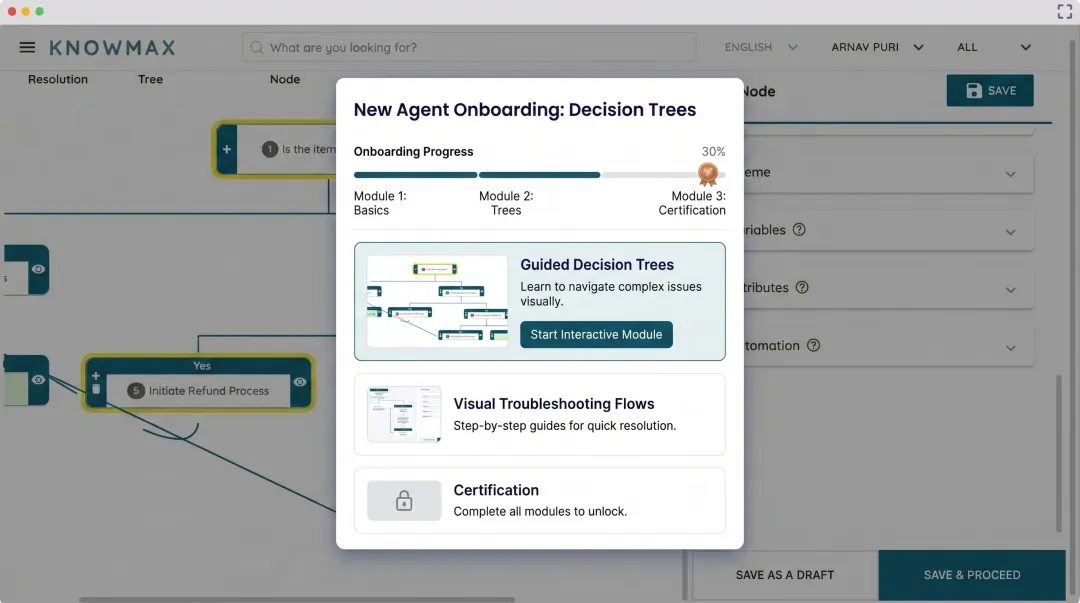Click 'Onboarding Progress' label
Viewport: 1080px width, 603px height.
point(413,152)
